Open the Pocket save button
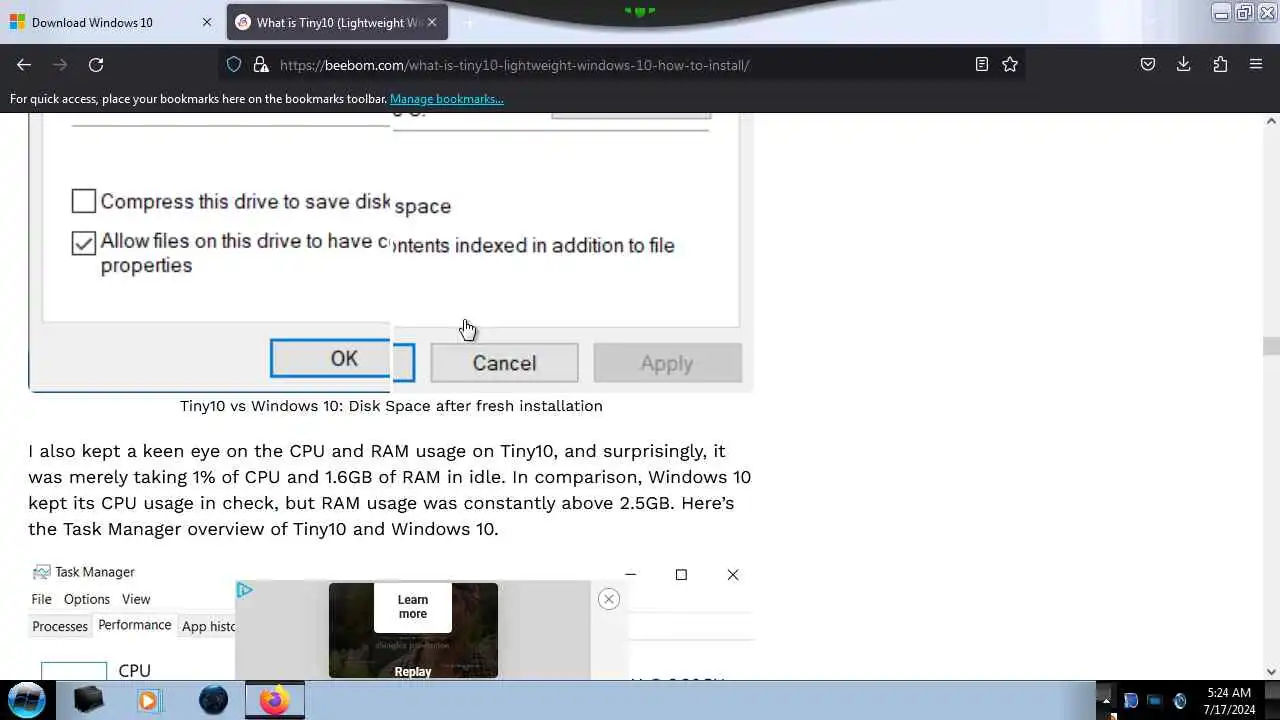This screenshot has width=1280, height=720. click(x=1148, y=64)
